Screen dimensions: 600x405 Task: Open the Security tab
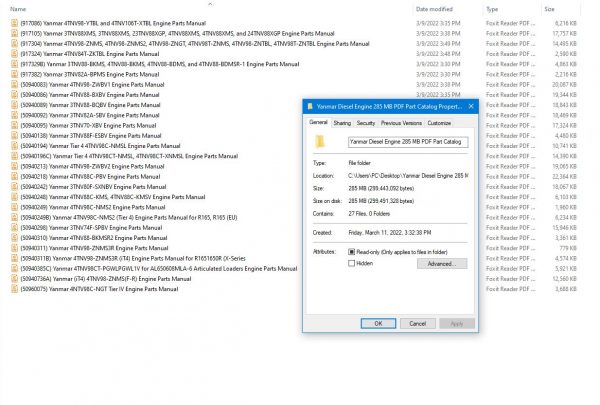[x=366, y=123]
